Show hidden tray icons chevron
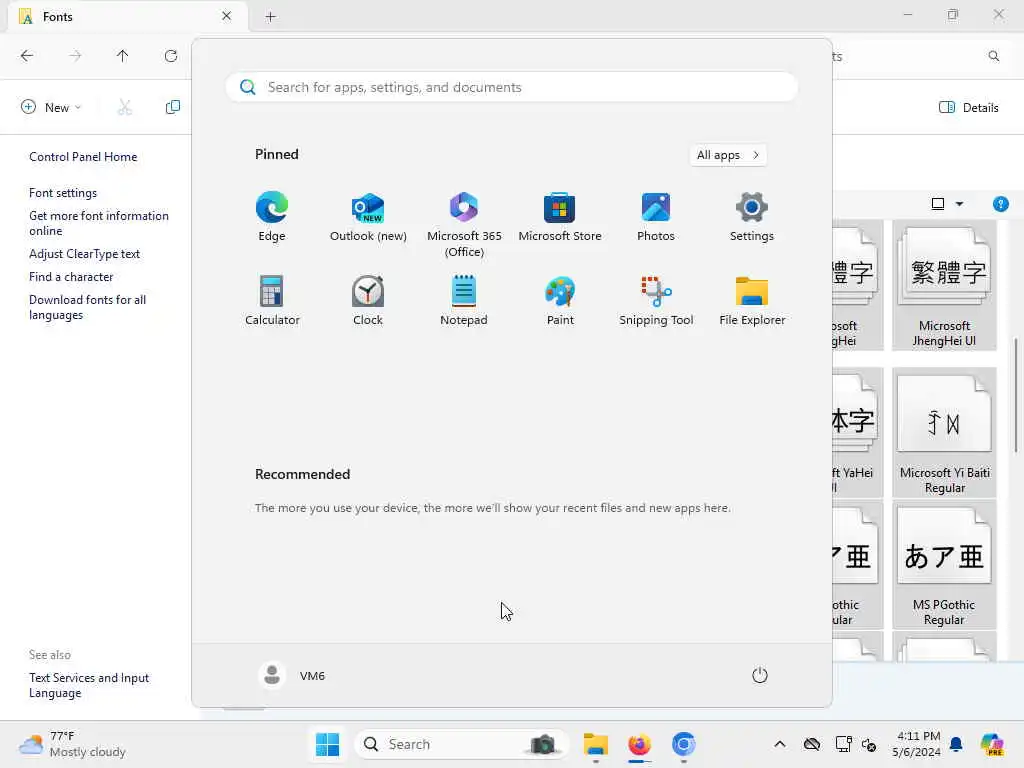 click(x=780, y=744)
